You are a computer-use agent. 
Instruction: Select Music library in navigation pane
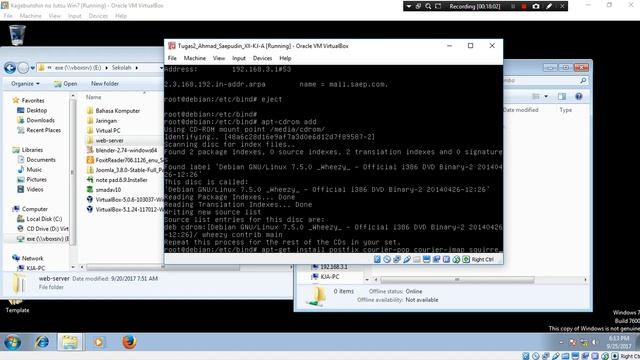coord(29,169)
